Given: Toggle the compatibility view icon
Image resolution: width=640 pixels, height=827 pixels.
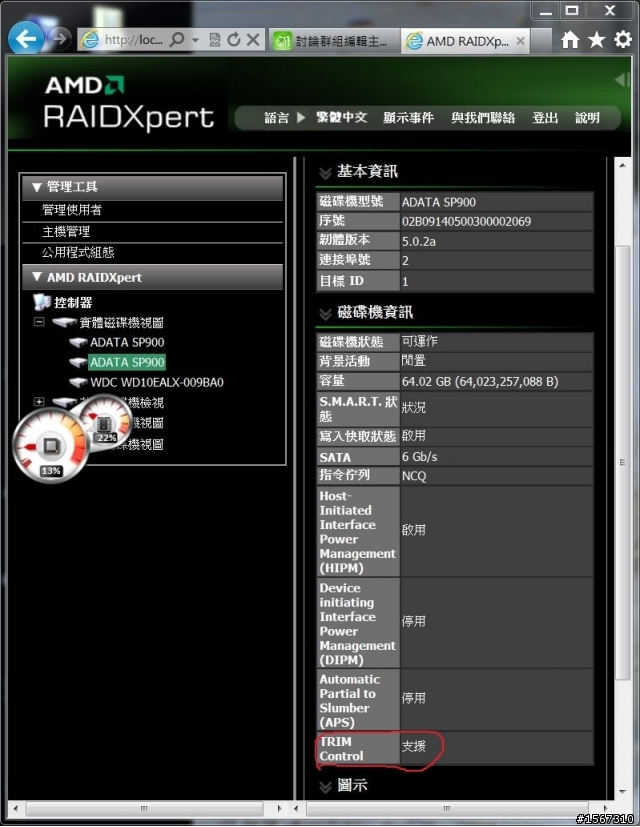Looking at the screenshot, I should [215, 40].
